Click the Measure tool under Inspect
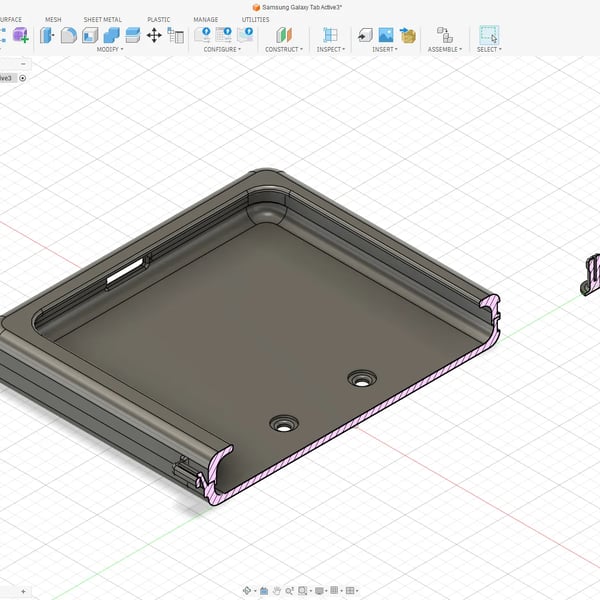600x600 pixels. (330, 35)
